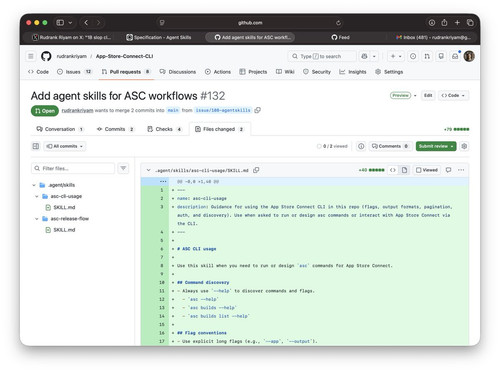Open rudrankriyam author link
This screenshot has height=372, width=500.
77,110
